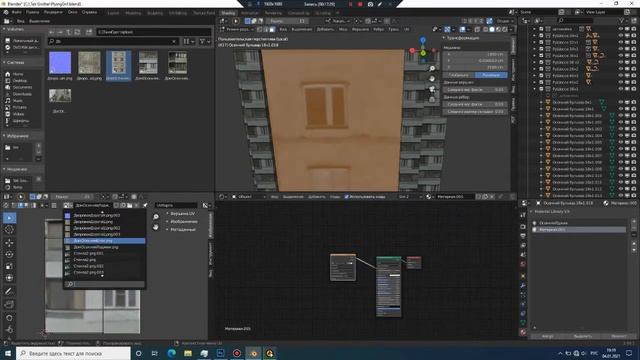Hide Осенний бульвар 9x1 with eye icon

[x=621, y=102]
